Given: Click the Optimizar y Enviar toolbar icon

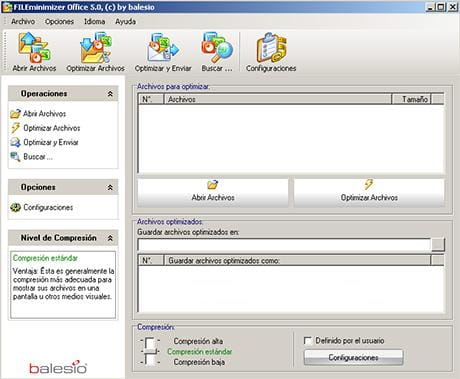Looking at the screenshot, I should [x=163, y=48].
